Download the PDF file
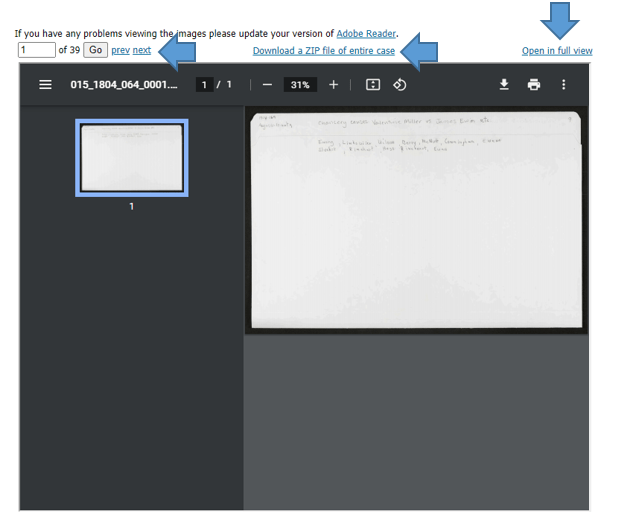Screen dimensions: 621x528 tap(505, 85)
